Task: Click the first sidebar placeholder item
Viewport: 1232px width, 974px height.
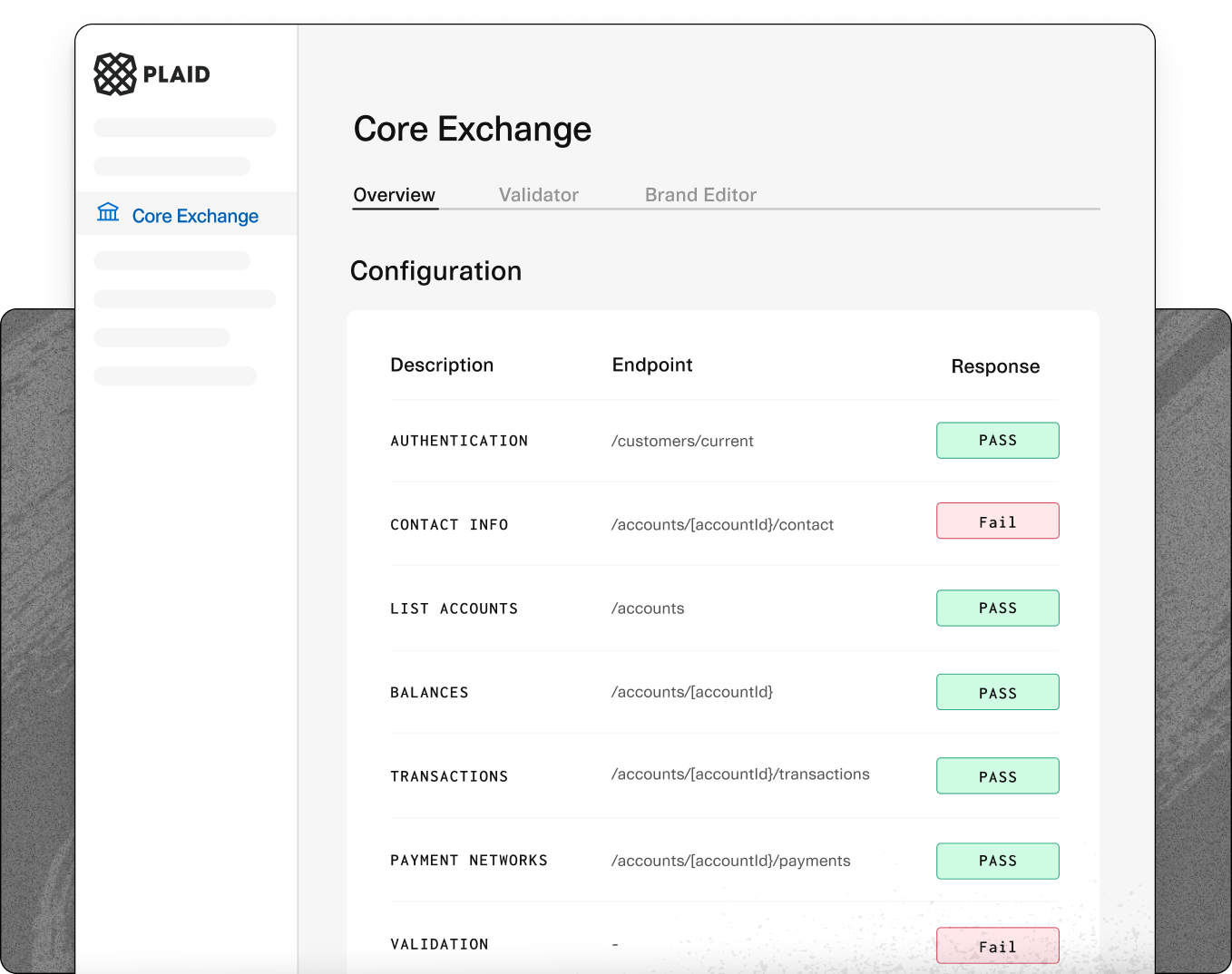Action: coord(184,127)
